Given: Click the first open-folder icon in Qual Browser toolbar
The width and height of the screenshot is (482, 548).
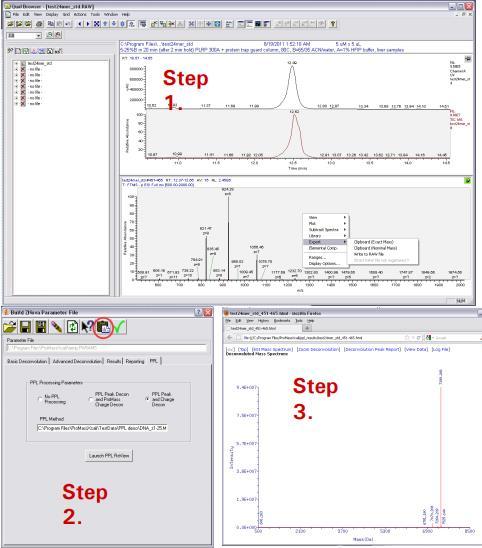Looking at the screenshot, I should pyautogui.click(x=10, y=24).
